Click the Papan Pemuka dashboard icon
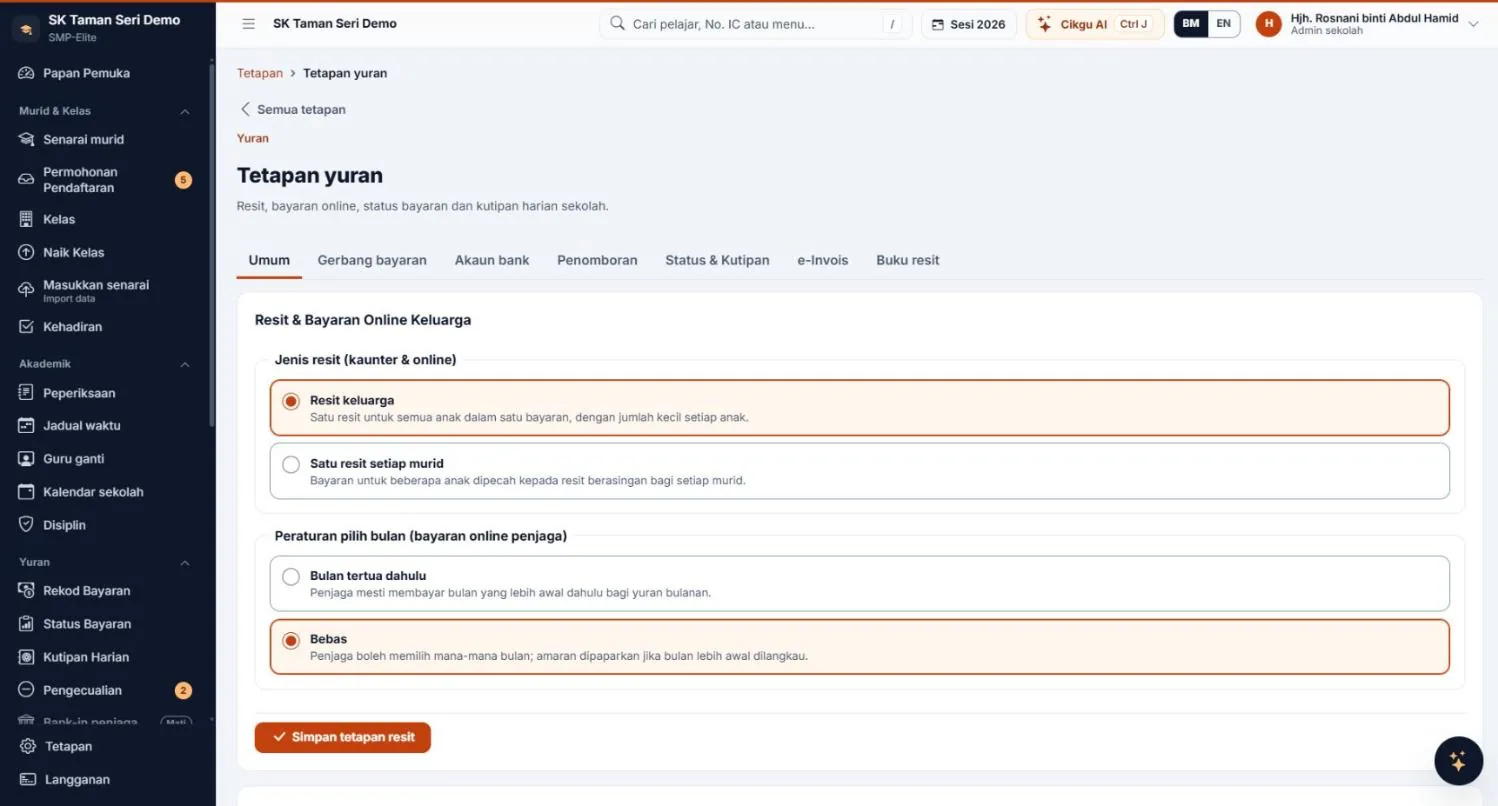Viewport: 1498px width, 806px height. (27, 73)
